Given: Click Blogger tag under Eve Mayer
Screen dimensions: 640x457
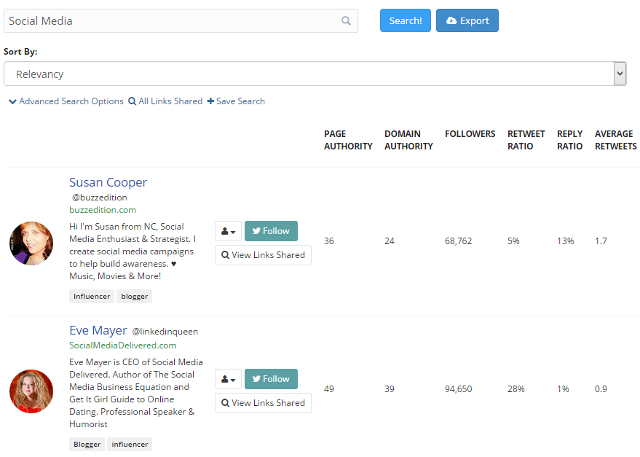Looking at the screenshot, I should [x=87, y=444].
